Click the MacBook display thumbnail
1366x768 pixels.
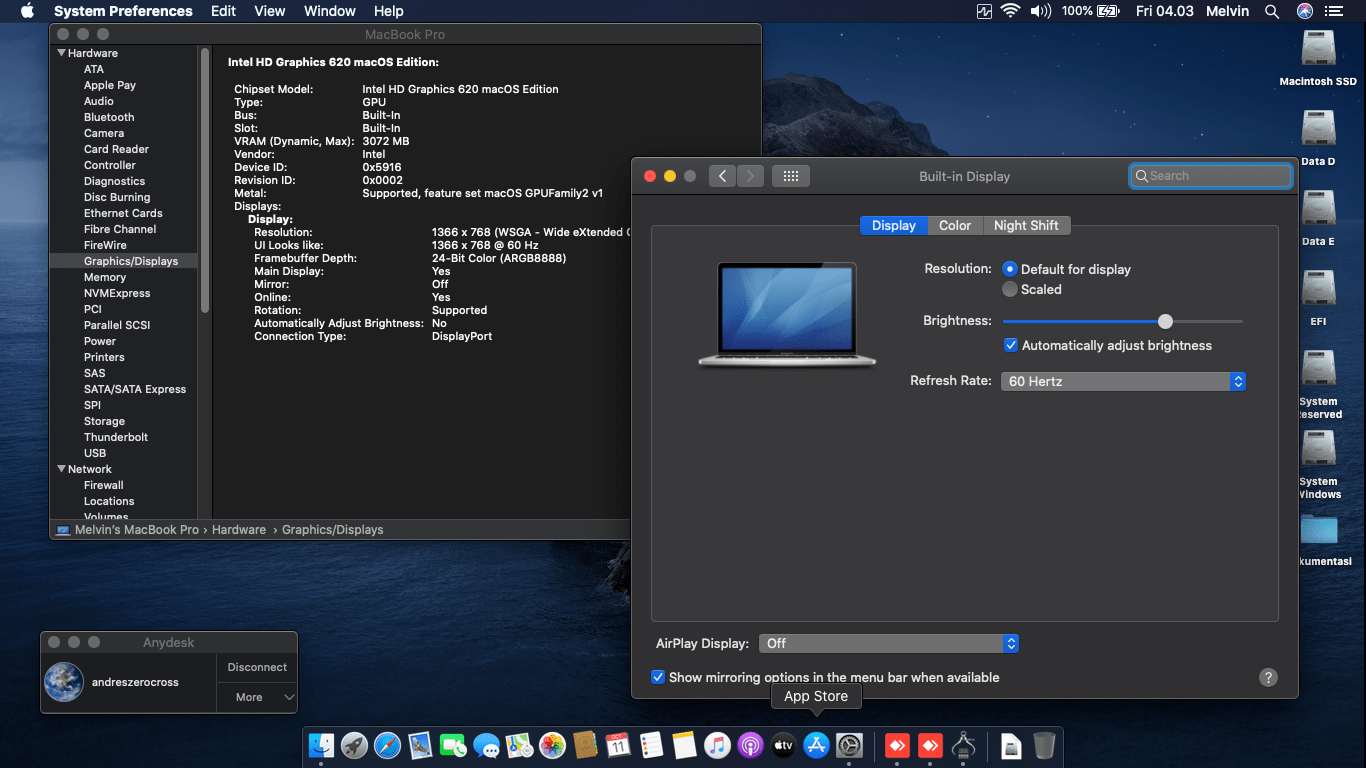(787, 315)
